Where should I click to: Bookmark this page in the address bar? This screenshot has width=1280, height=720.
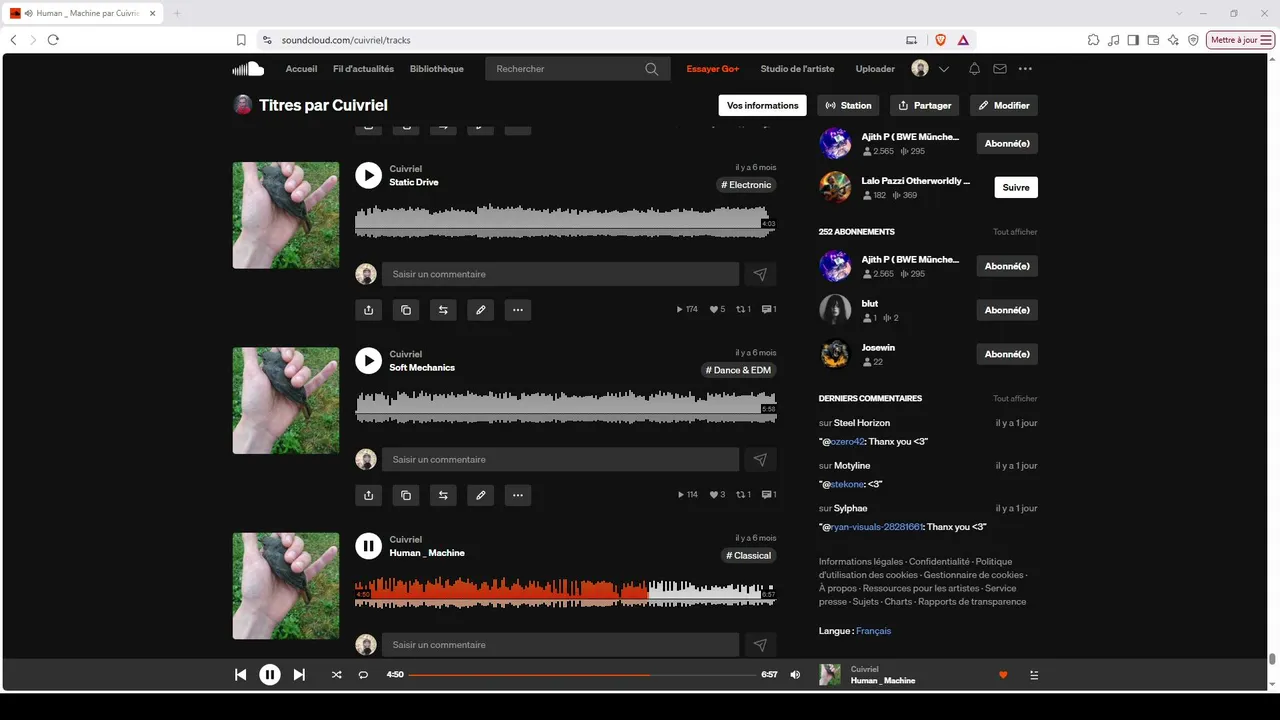pos(241,40)
